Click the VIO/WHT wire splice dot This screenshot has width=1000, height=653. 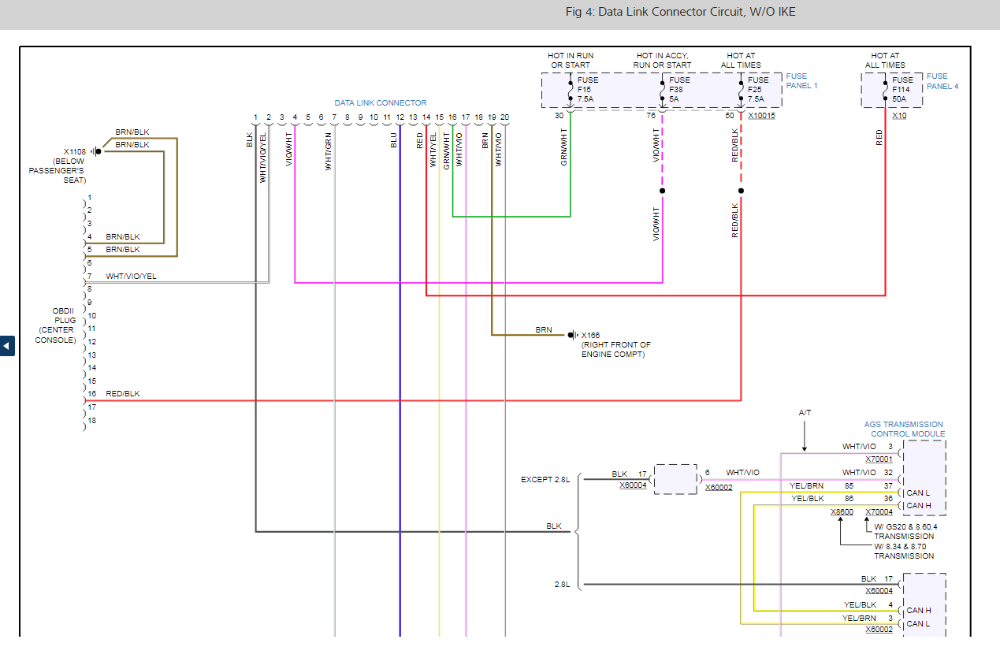click(662, 189)
